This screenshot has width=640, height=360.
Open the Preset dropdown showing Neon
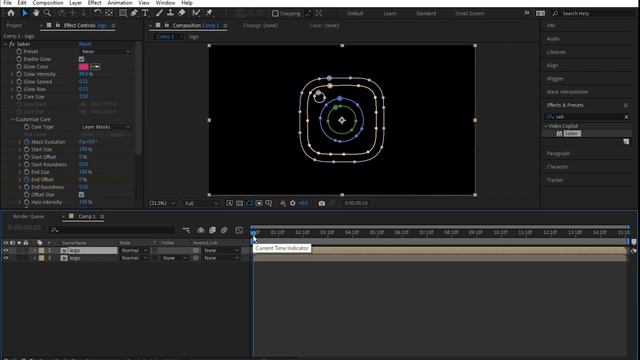105,52
